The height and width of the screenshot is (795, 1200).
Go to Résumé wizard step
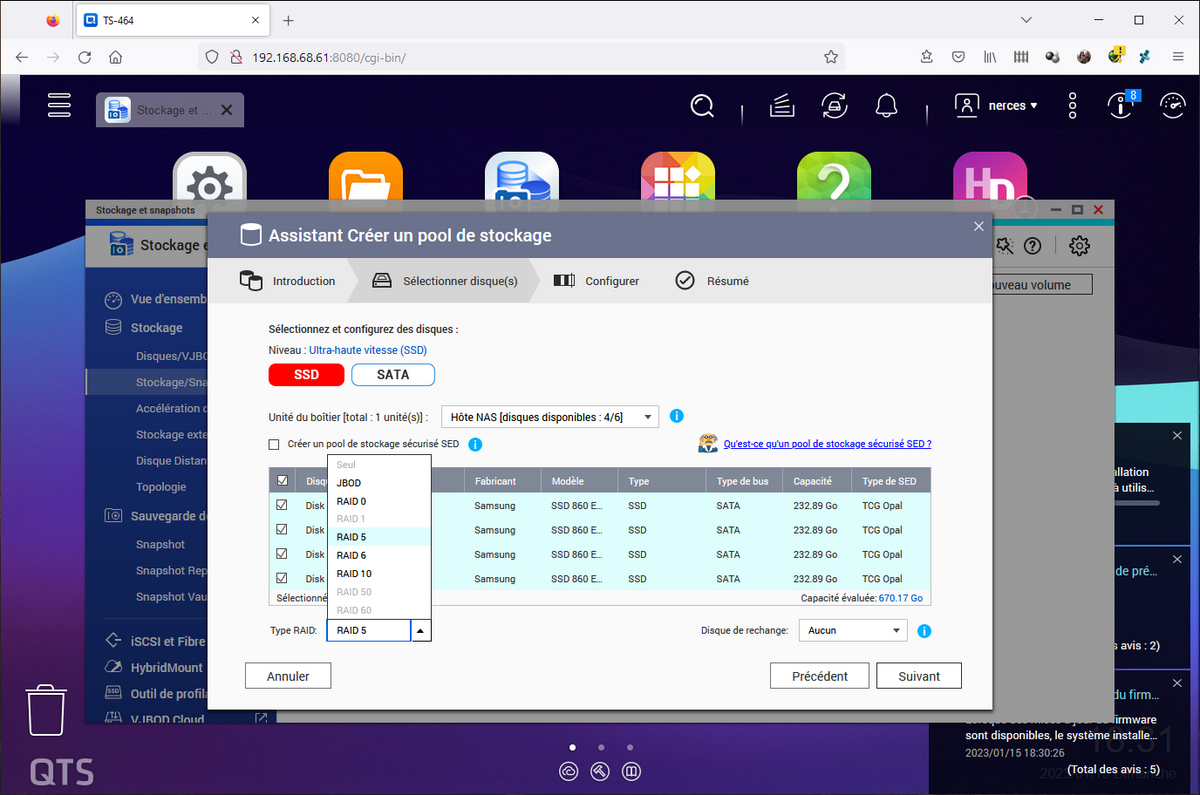click(x=712, y=281)
